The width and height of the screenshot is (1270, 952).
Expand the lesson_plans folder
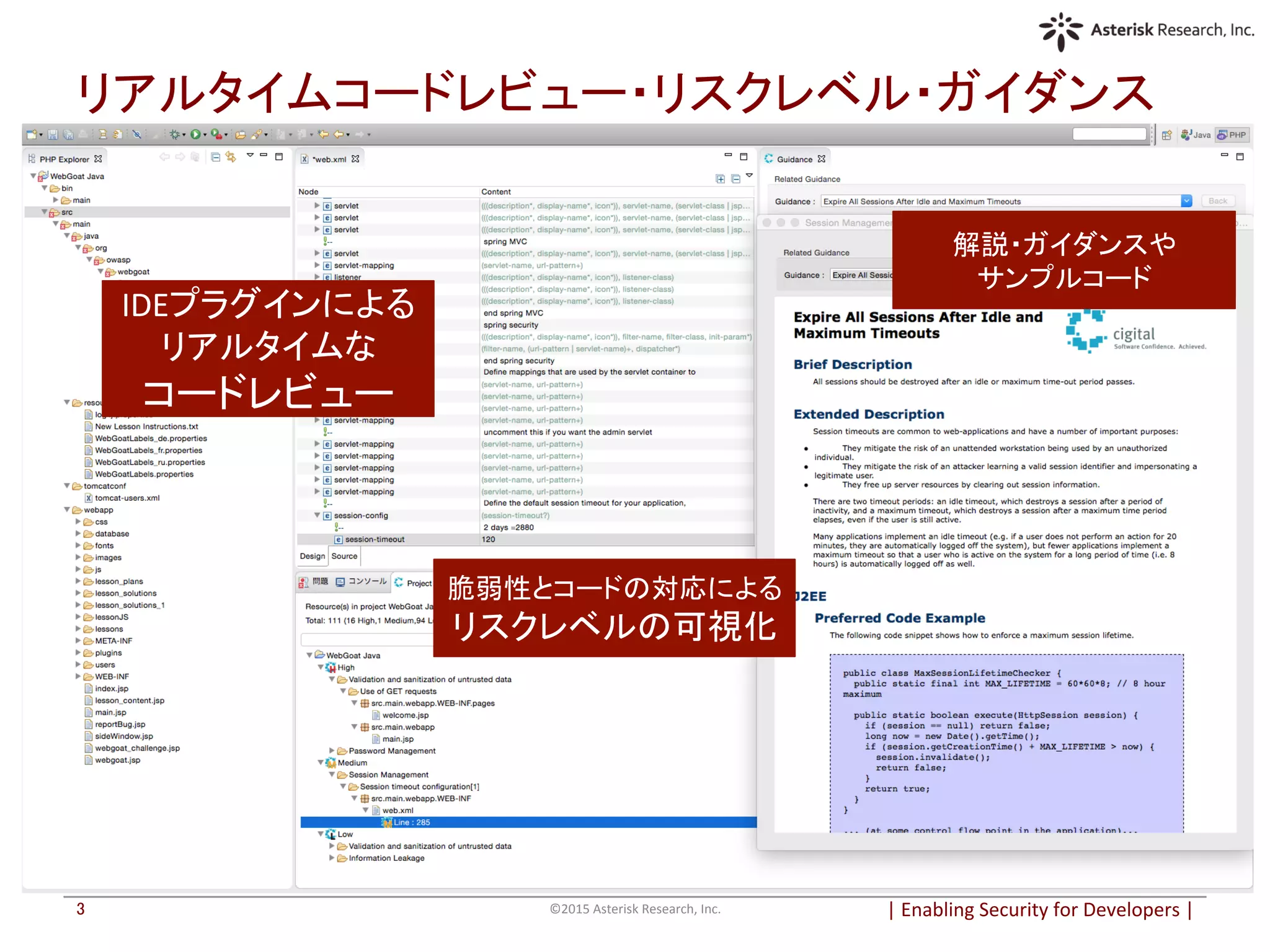[x=78, y=581]
